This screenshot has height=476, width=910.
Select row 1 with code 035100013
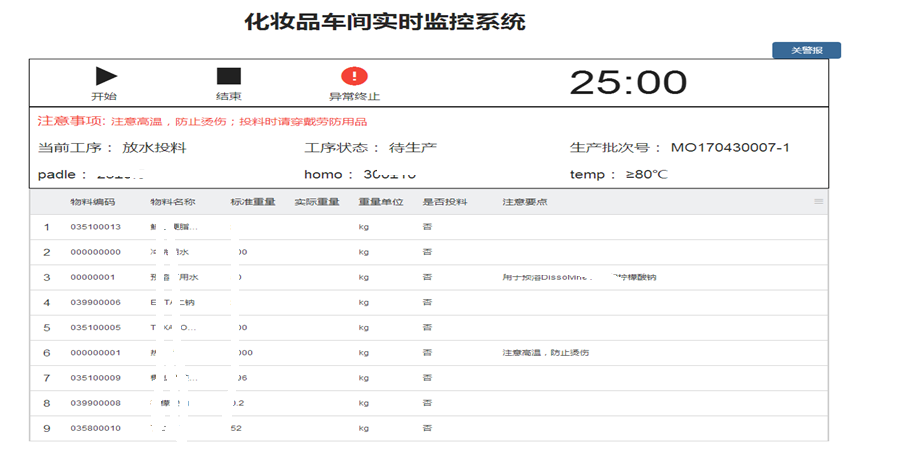[95, 227]
